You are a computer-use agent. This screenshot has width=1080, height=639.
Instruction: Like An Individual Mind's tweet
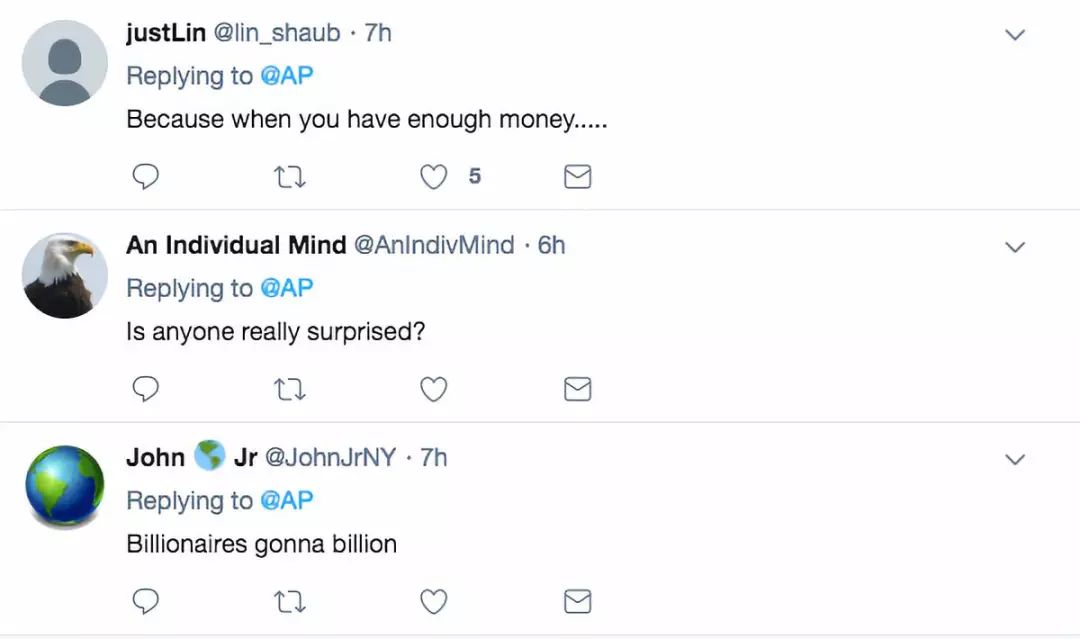coord(433,389)
